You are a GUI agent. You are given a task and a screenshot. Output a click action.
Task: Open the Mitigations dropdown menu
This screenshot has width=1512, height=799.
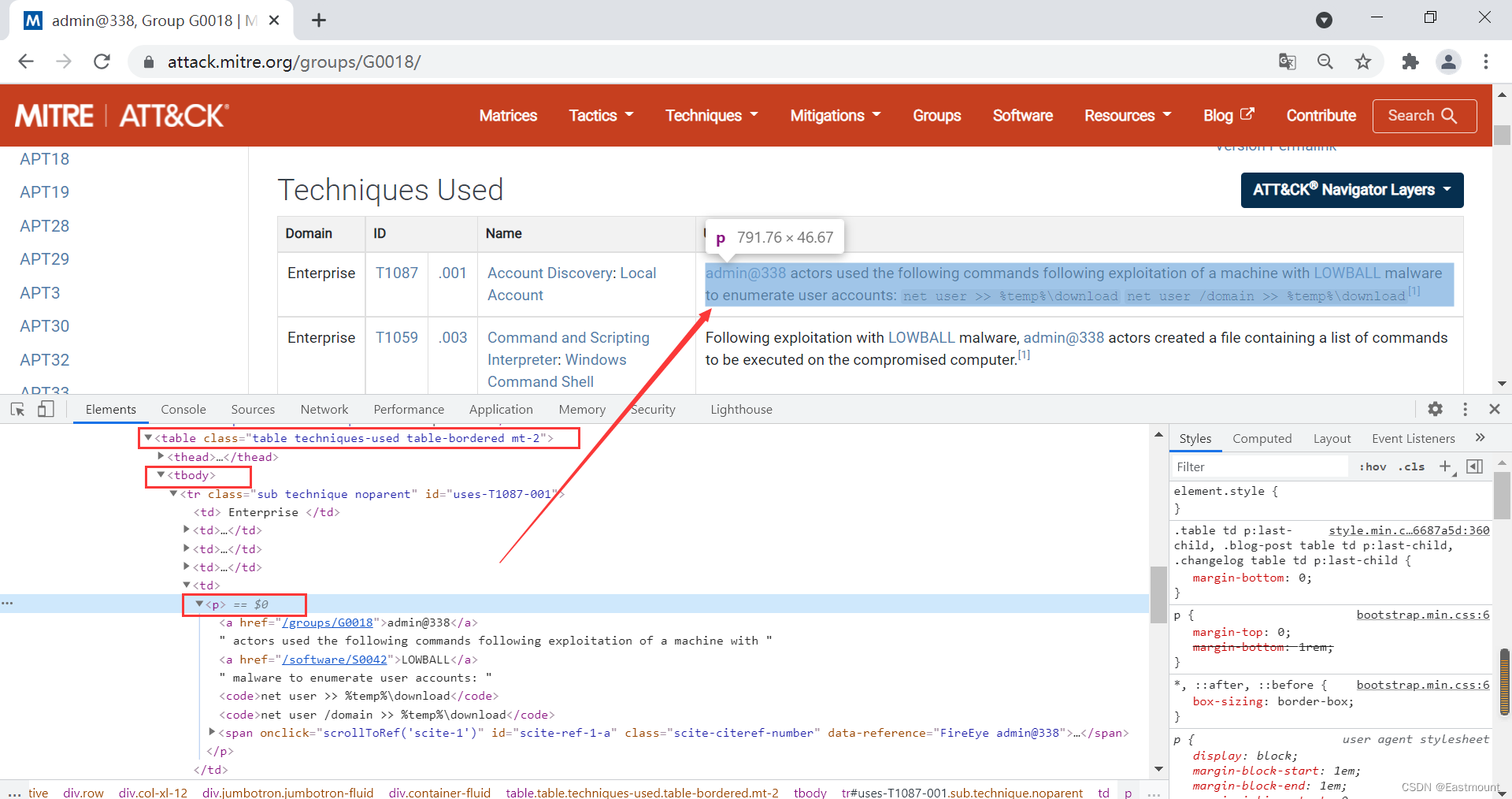coord(836,116)
